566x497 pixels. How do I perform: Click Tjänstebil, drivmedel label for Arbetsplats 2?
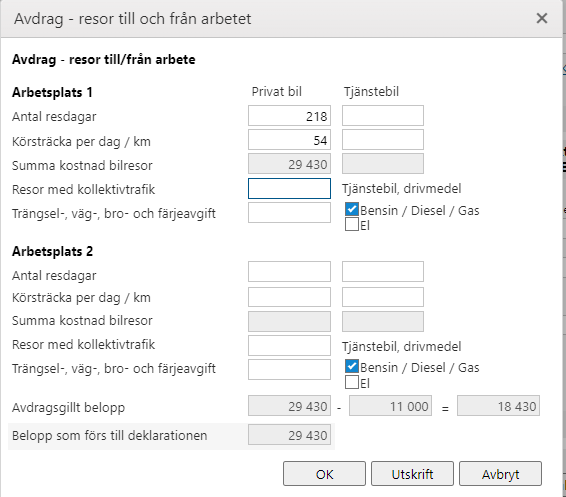402,346
